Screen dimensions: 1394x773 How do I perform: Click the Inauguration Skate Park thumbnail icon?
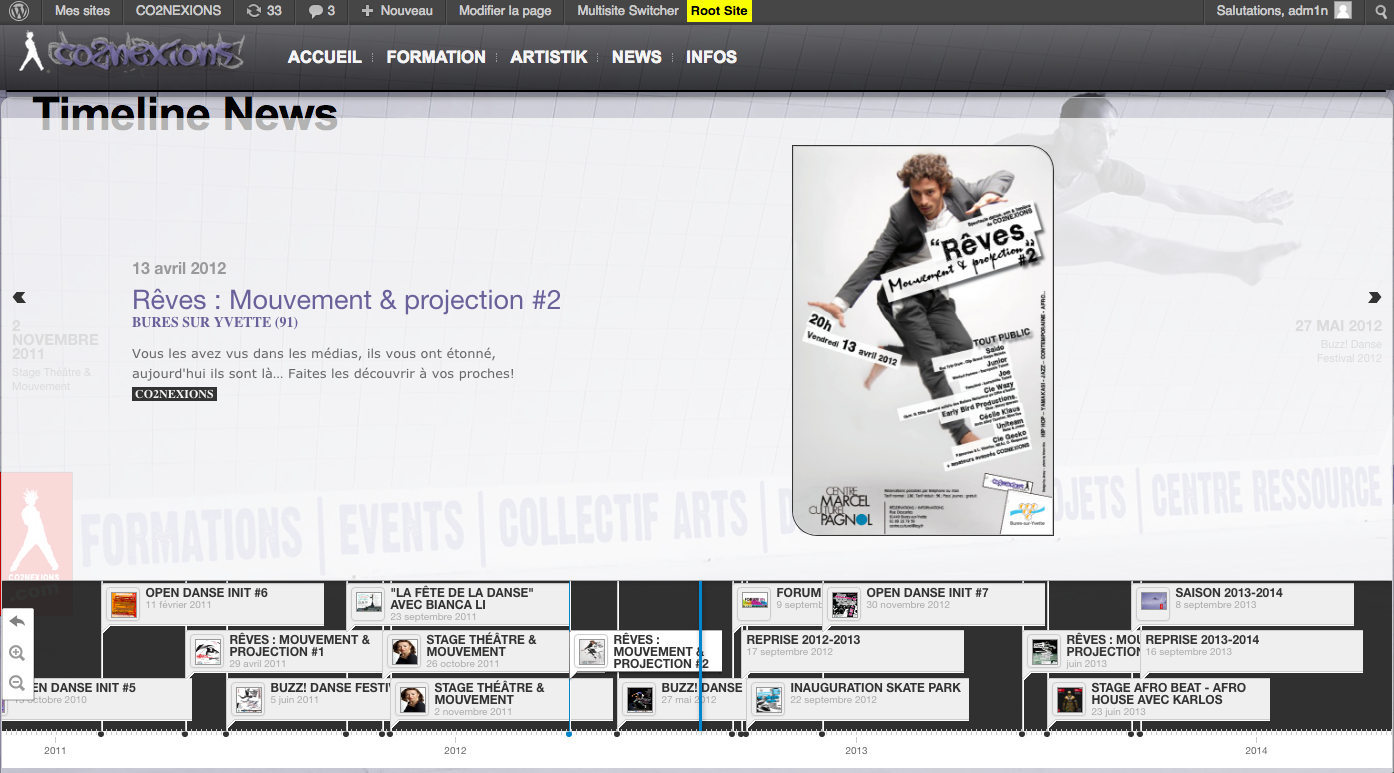pos(769,699)
